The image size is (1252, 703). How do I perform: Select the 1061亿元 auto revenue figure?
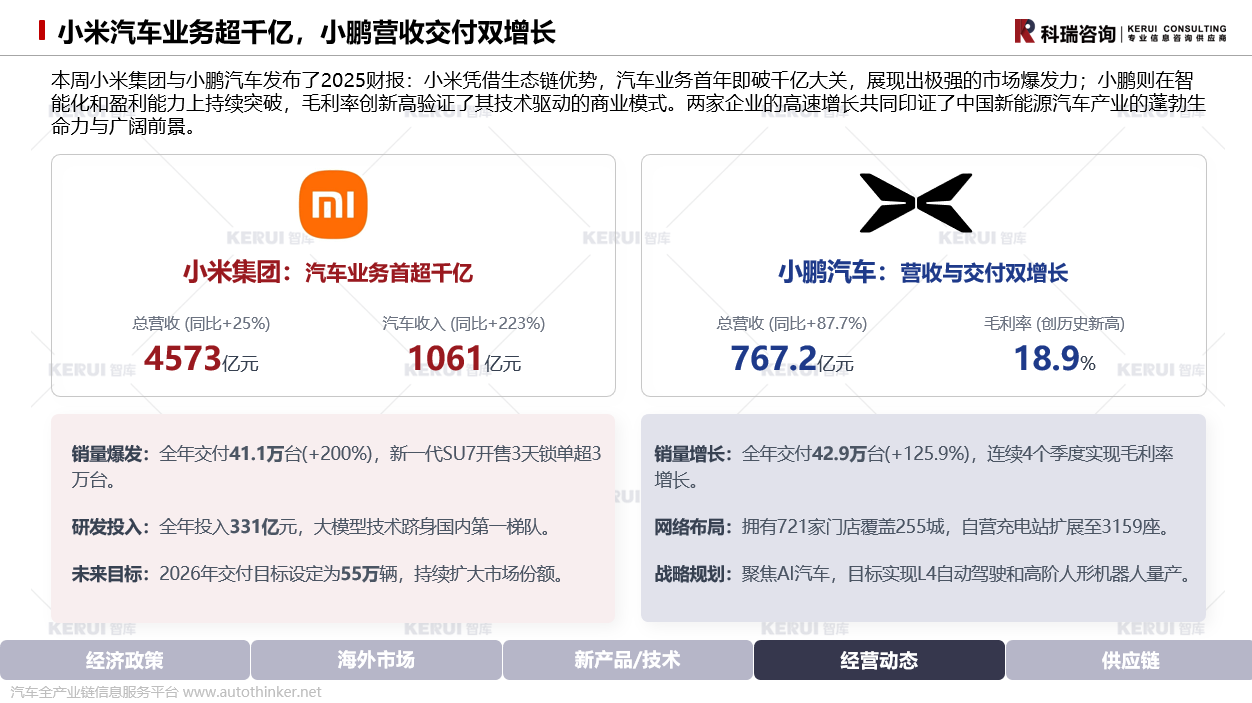pyautogui.click(x=464, y=358)
